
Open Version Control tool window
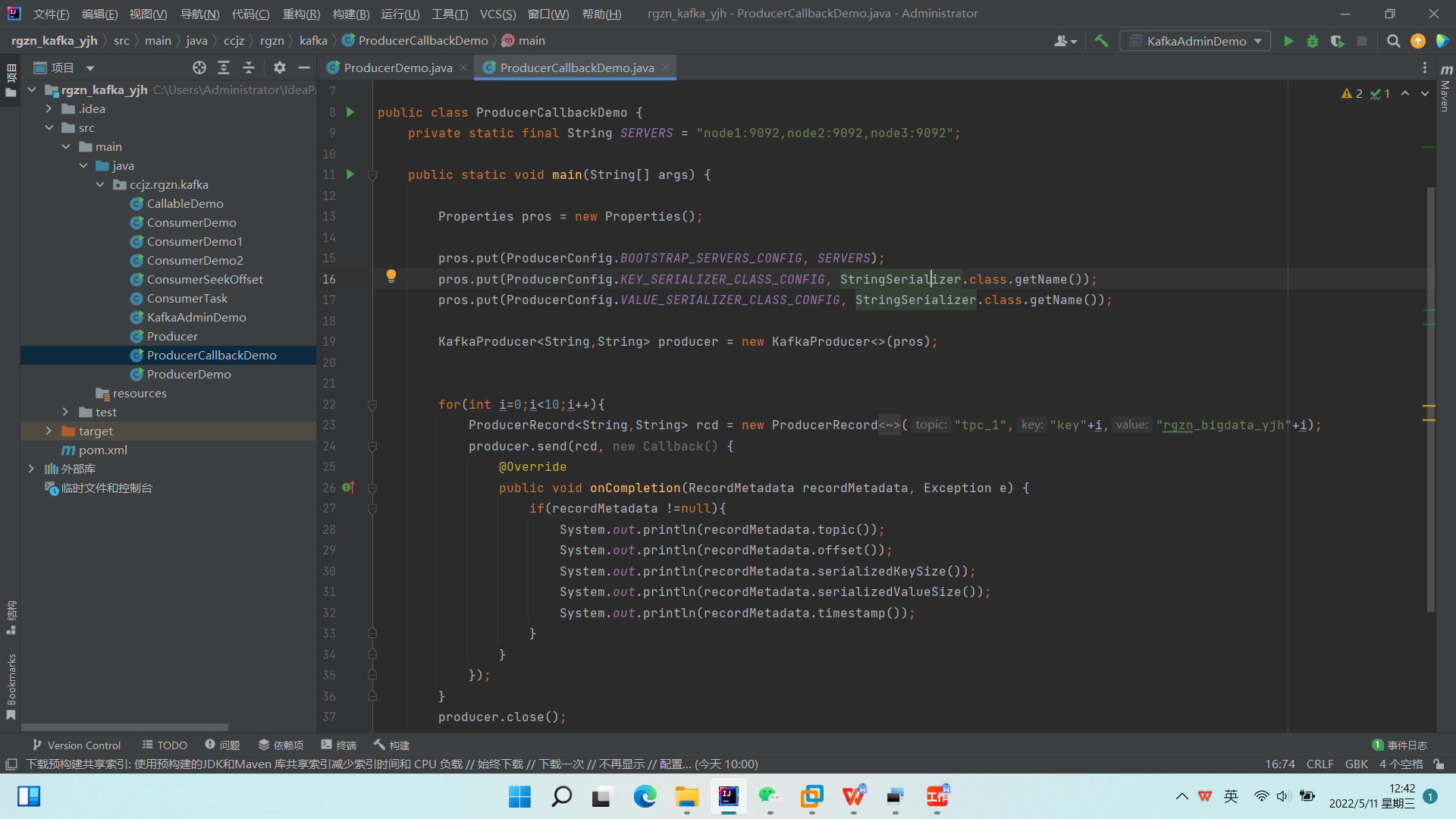[76, 745]
